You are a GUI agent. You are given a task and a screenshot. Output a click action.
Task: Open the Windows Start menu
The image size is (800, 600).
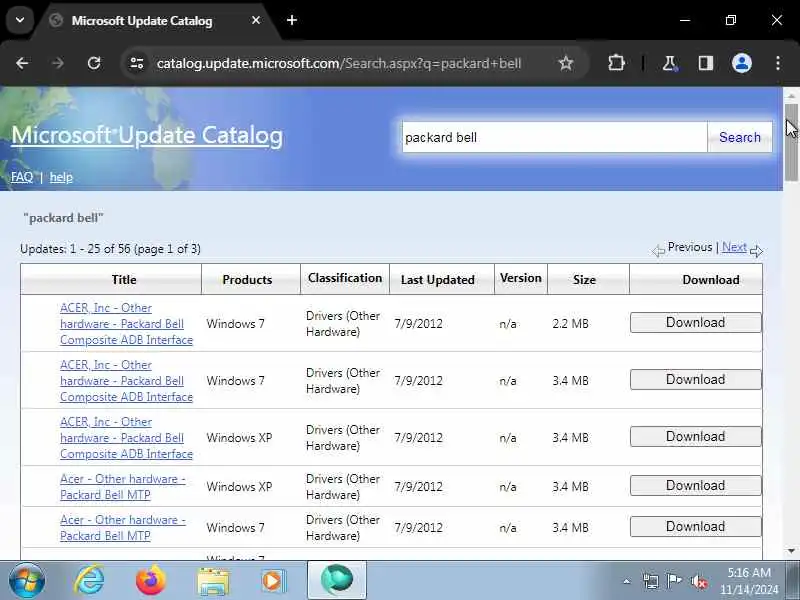27,581
